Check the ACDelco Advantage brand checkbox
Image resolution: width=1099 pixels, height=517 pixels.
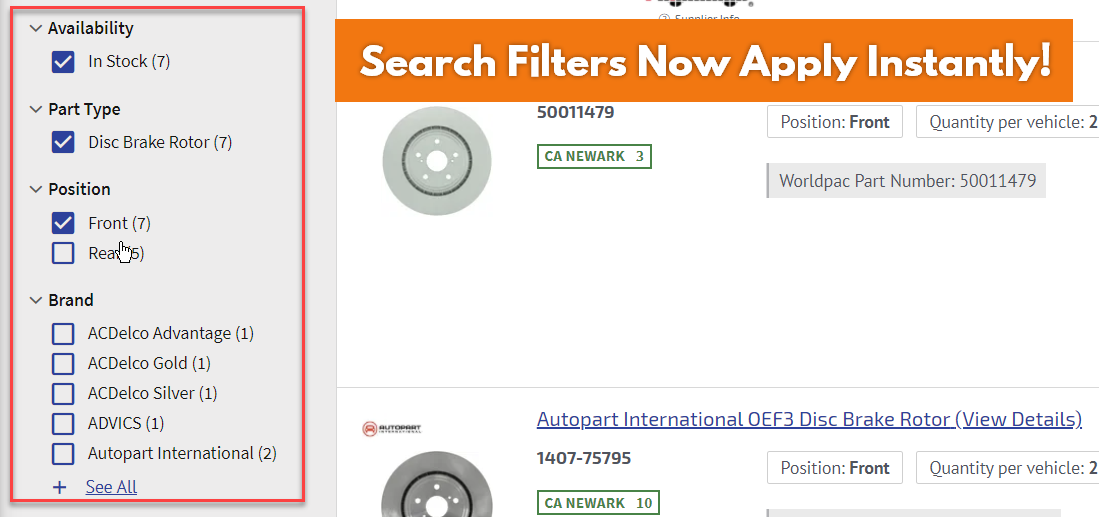(x=63, y=333)
